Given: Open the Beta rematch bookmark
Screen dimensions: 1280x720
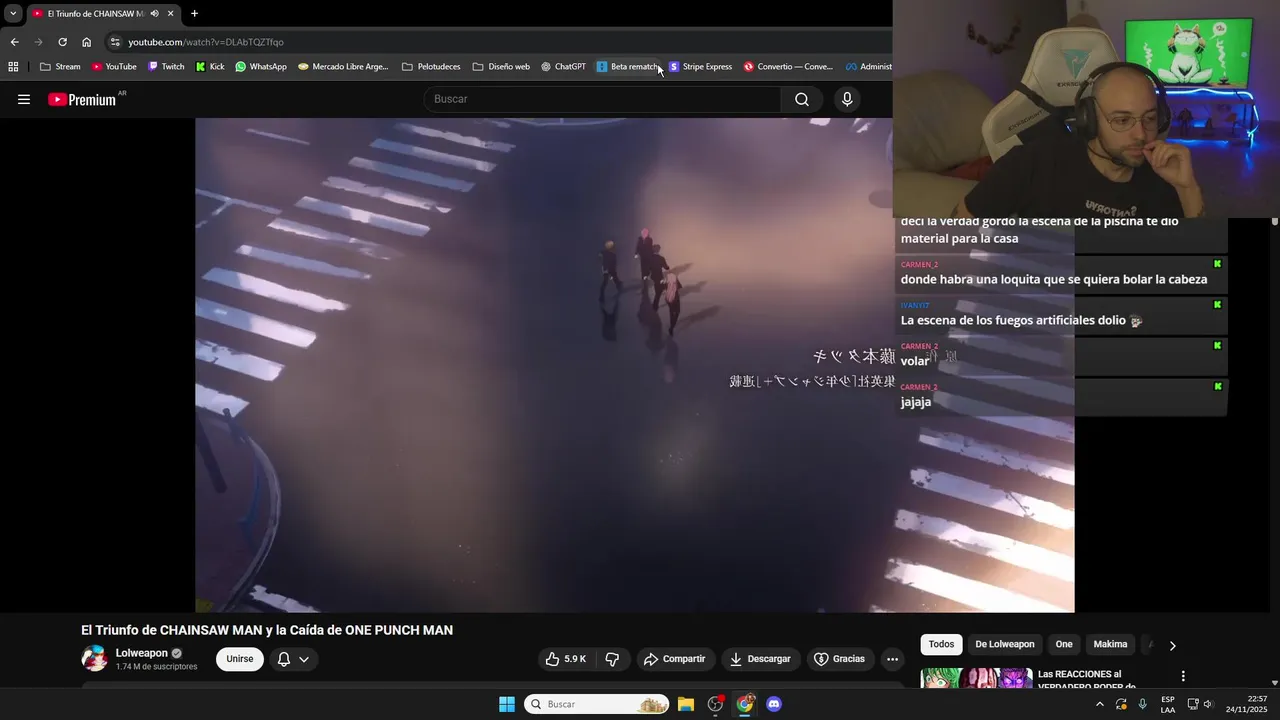Looking at the screenshot, I should 628,67.
